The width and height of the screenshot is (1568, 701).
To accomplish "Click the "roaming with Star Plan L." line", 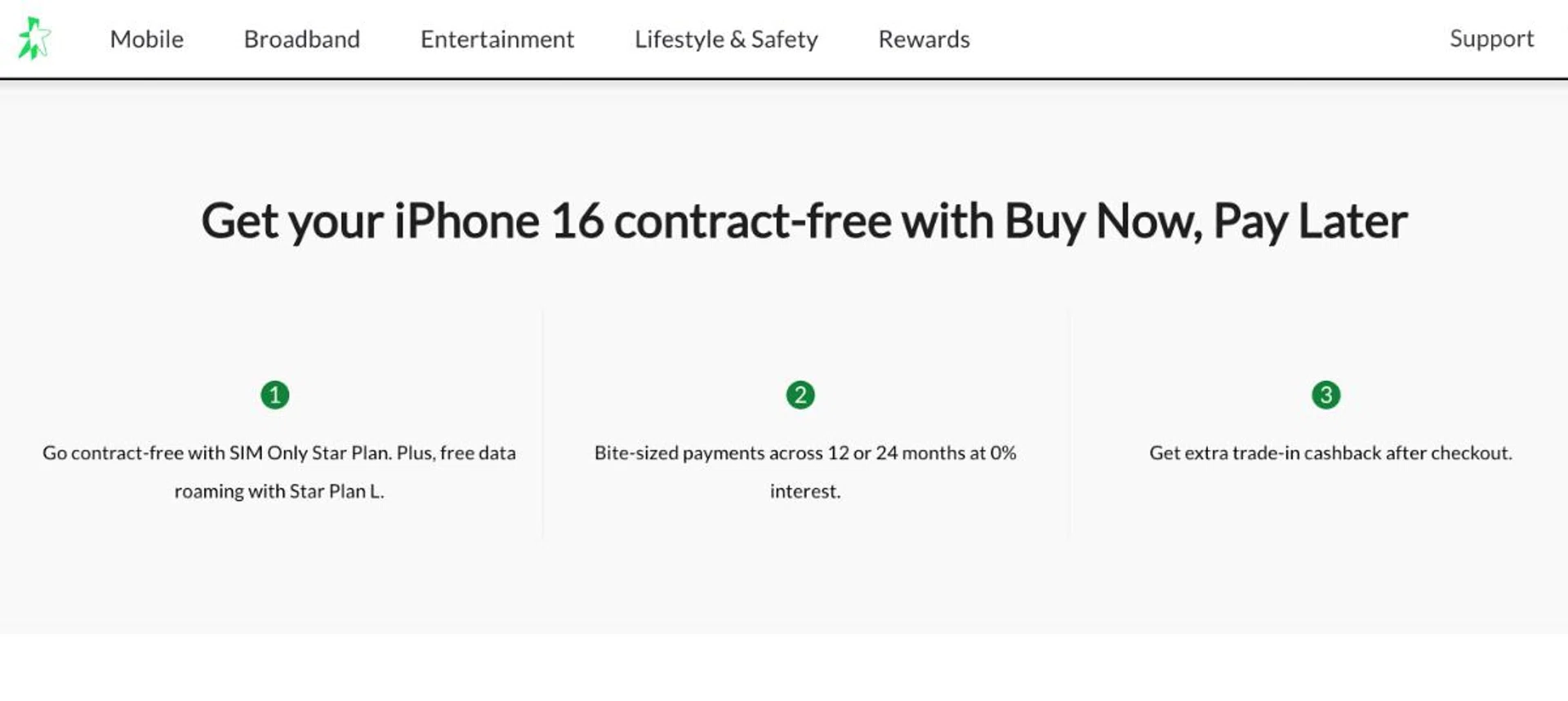I will click(278, 491).
